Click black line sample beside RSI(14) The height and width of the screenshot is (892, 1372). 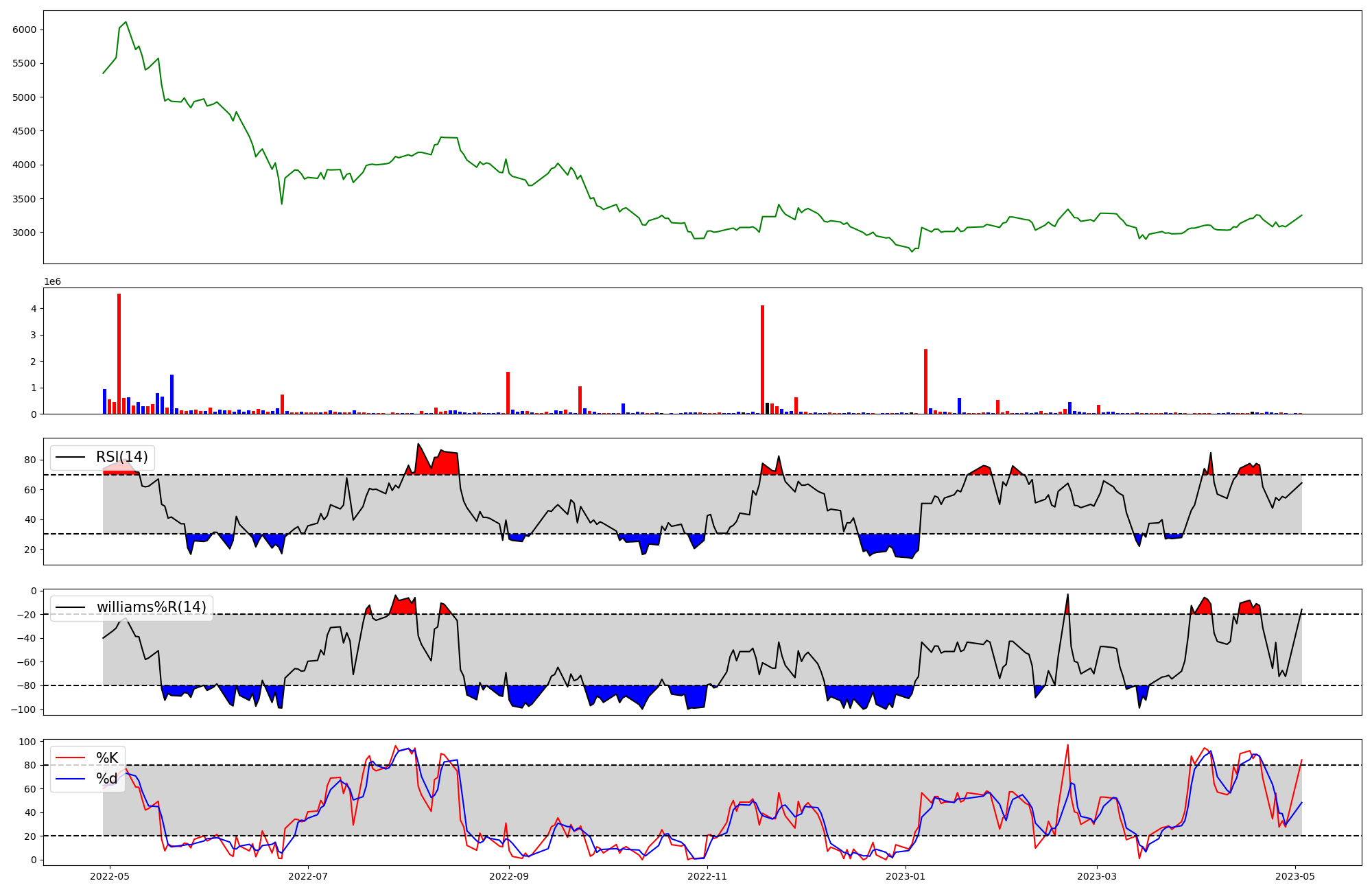coord(70,457)
